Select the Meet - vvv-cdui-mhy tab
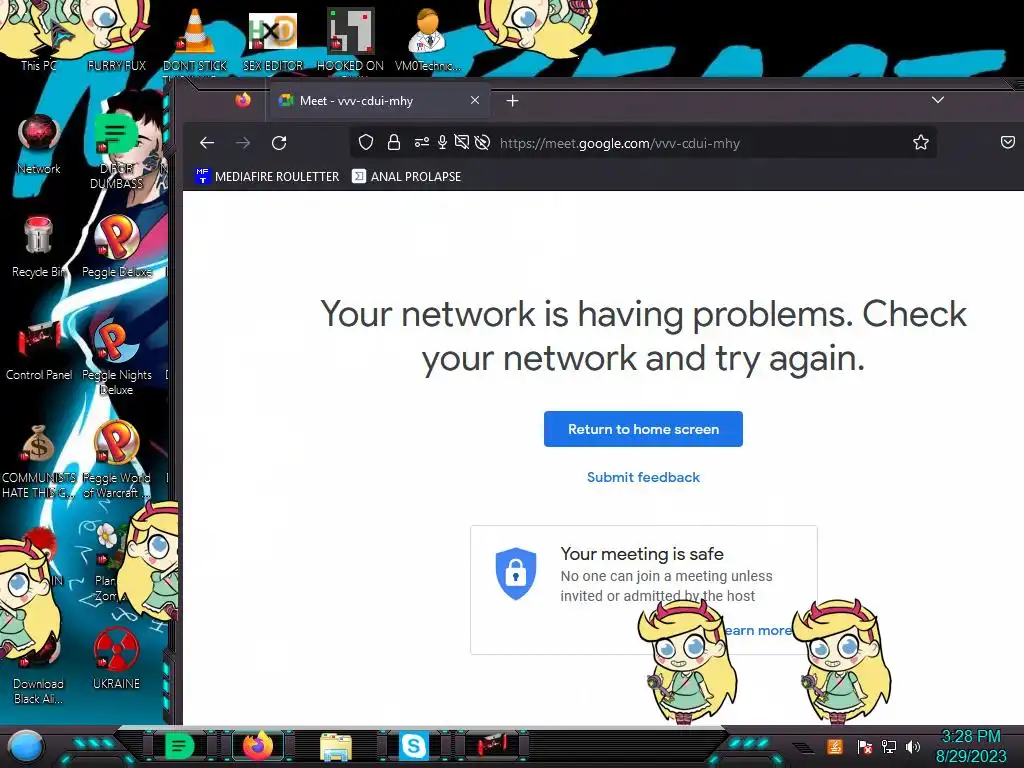Screen dimensions: 1024x768 [x=379, y=101]
